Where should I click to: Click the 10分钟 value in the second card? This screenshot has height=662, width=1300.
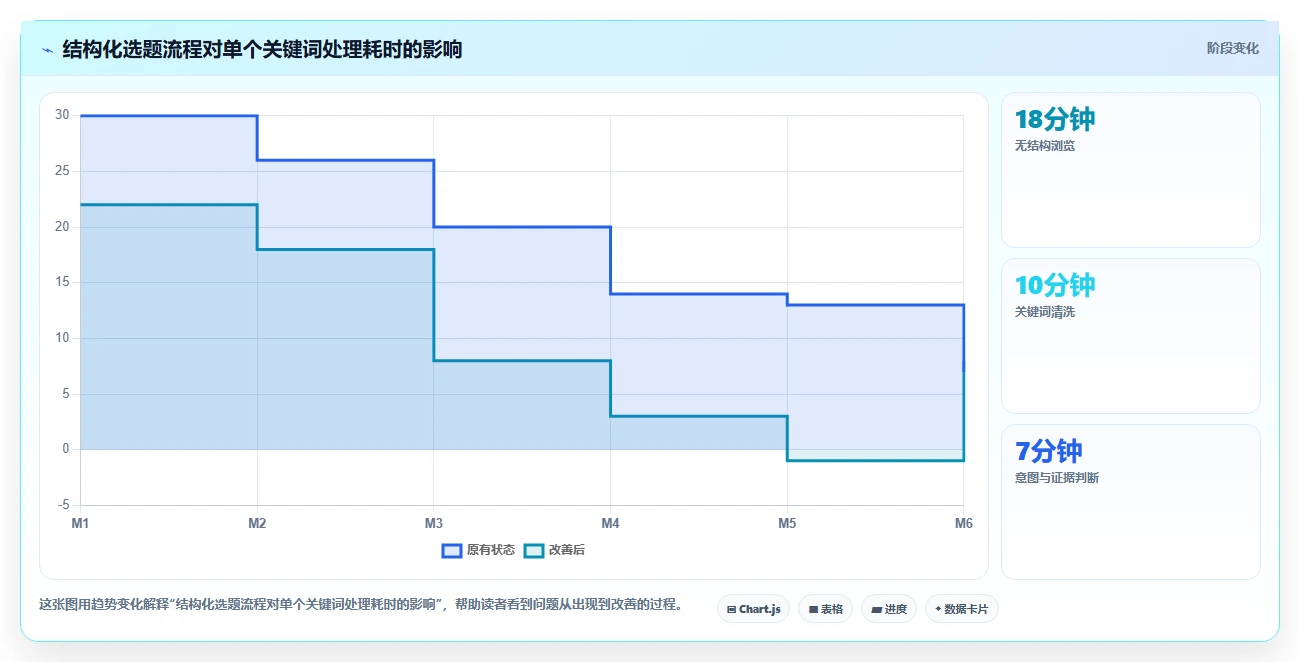click(1055, 286)
